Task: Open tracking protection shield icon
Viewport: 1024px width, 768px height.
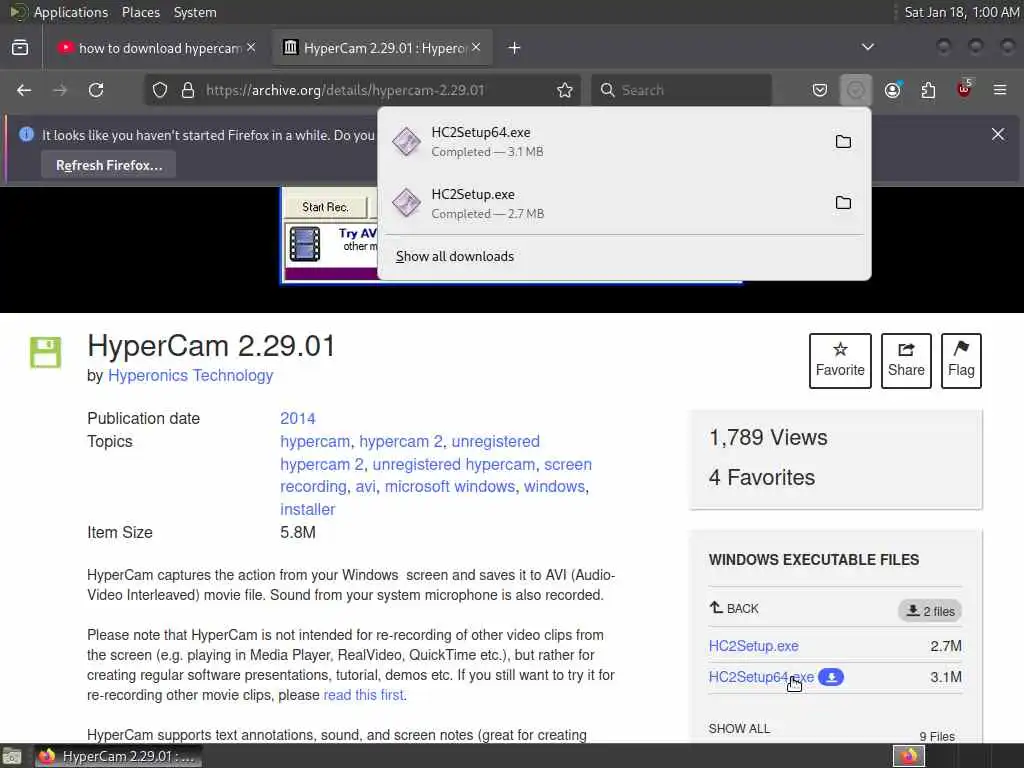Action: (159, 90)
